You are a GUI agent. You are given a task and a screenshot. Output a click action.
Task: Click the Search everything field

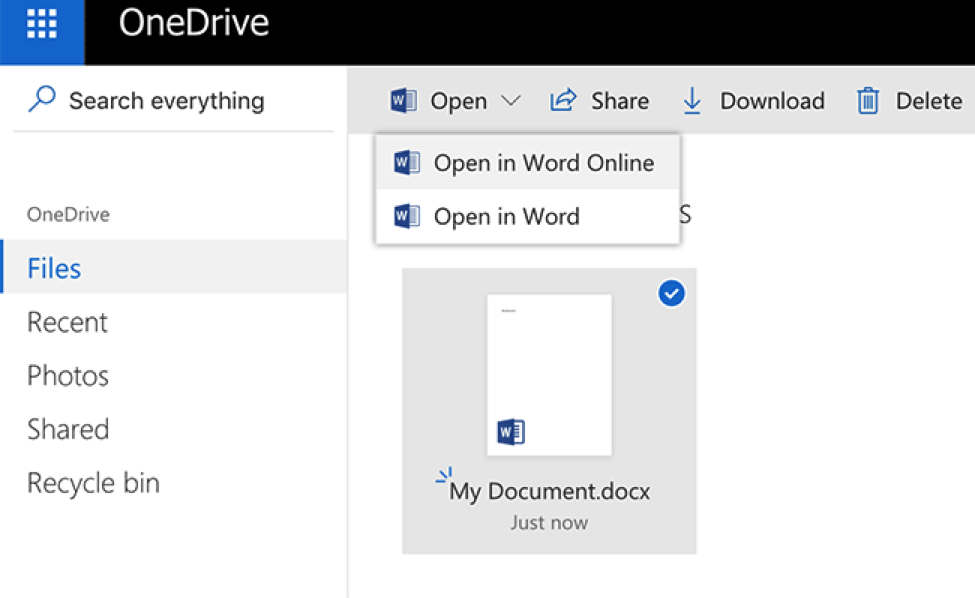pyautogui.click(x=167, y=100)
